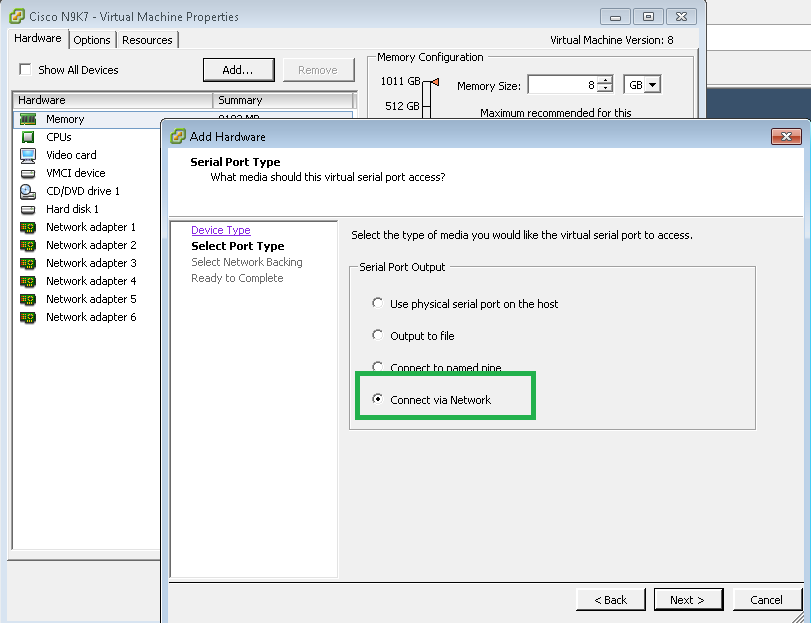Click the 1011 GB memory scale label
This screenshot has height=623, width=811.
[400, 81]
